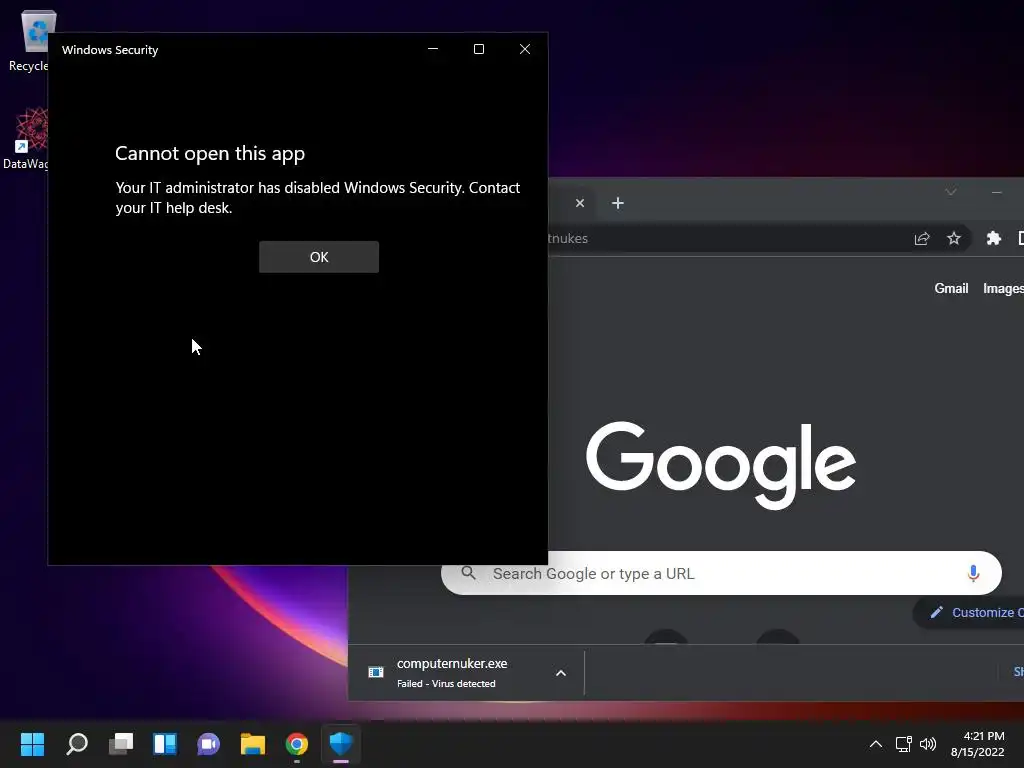Maximize the Windows Security window
This screenshot has width=1024, height=768.
(x=479, y=50)
